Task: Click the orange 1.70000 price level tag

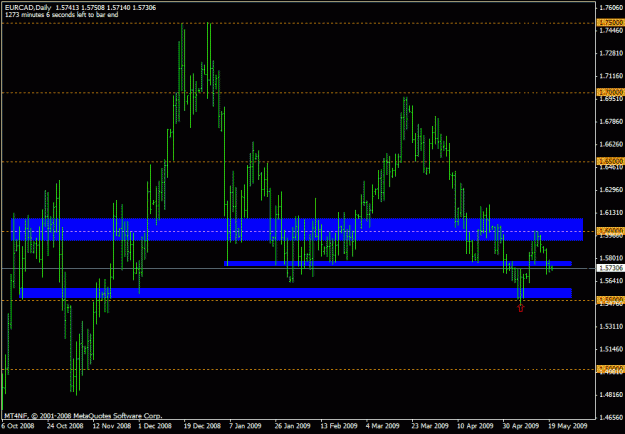Action: (611, 92)
